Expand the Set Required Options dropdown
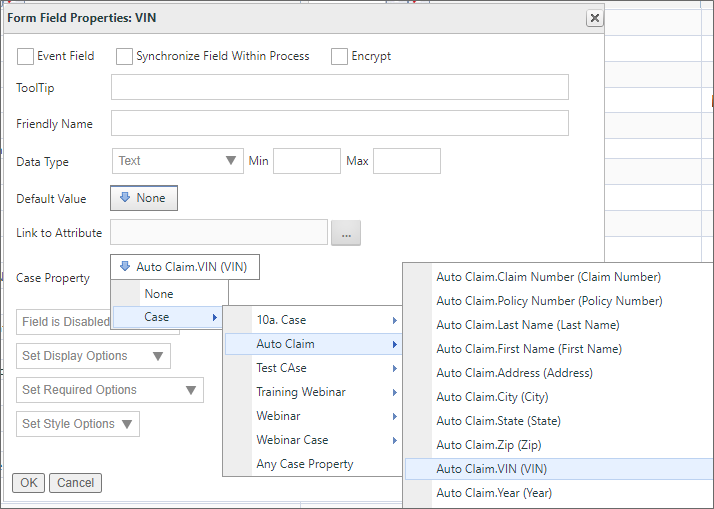The image size is (714, 509). [x=110, y=390]
